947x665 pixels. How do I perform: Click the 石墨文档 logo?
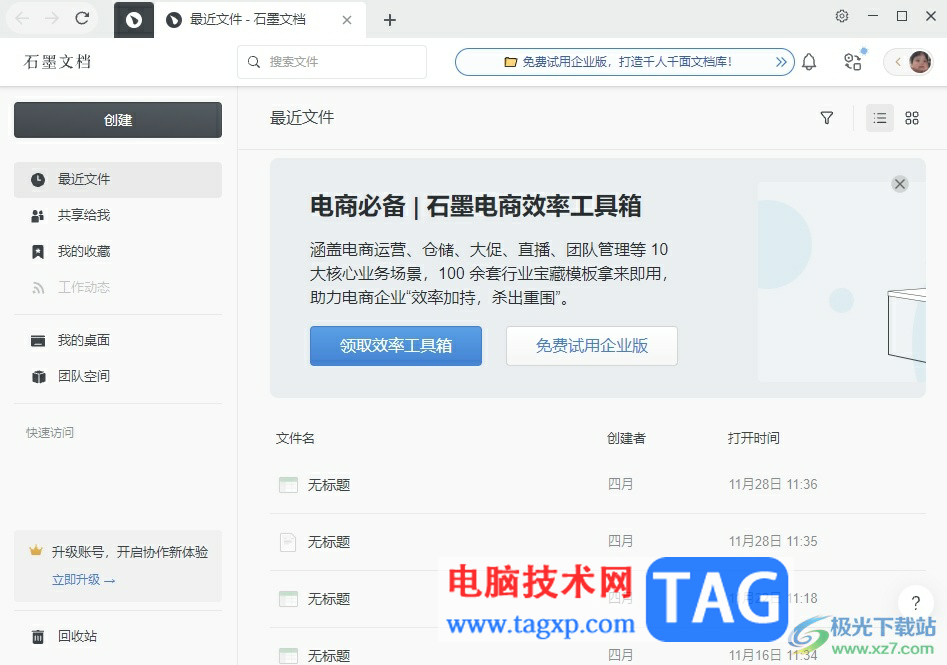(57, 62)
